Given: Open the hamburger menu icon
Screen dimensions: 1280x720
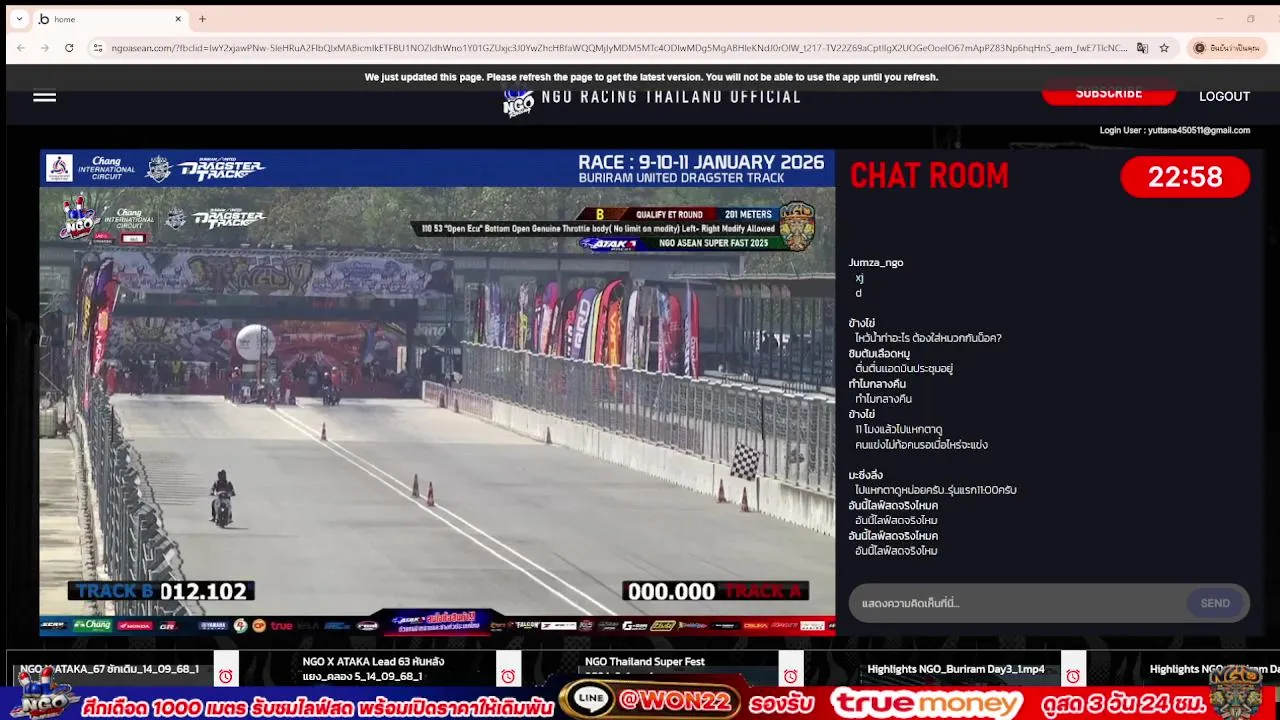Looking at the screenshot, I should 44,97.
